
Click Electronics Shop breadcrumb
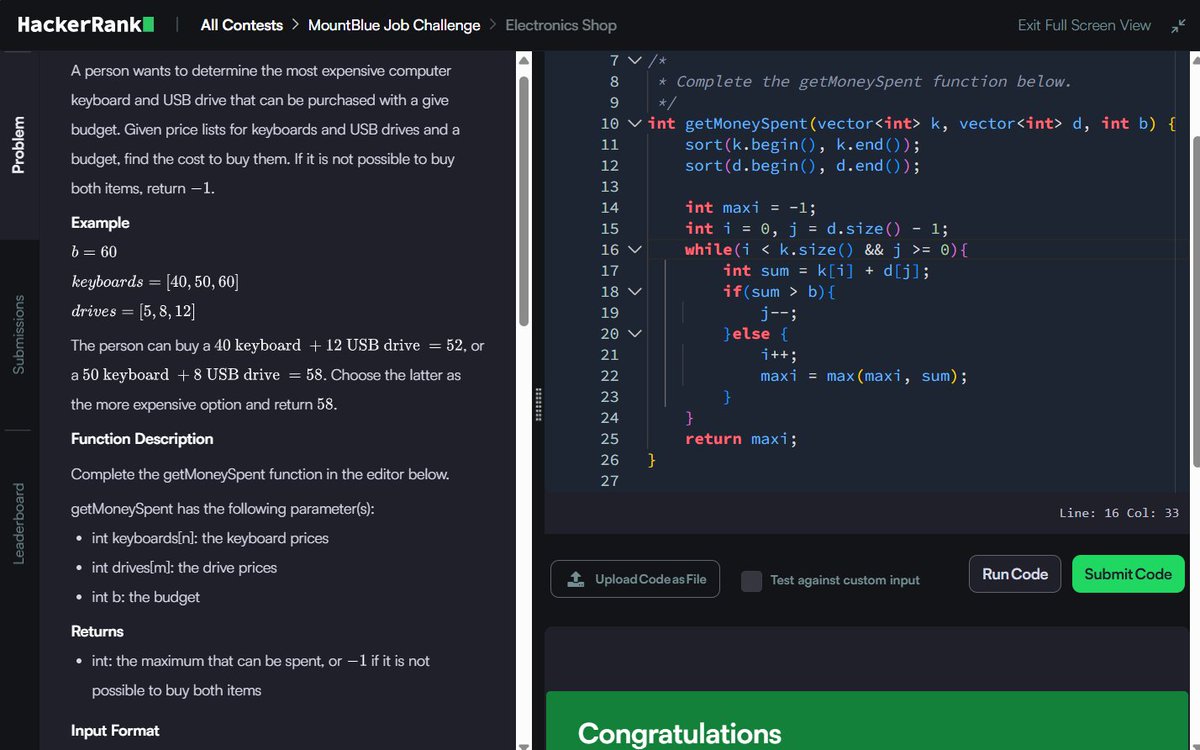[x=561, y=25]
